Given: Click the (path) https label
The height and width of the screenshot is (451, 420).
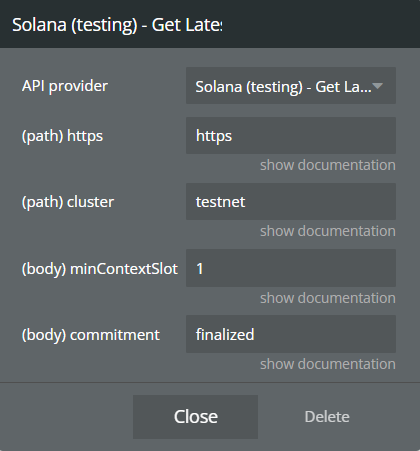Looking at the screenshot, I should tap(62, 136).
